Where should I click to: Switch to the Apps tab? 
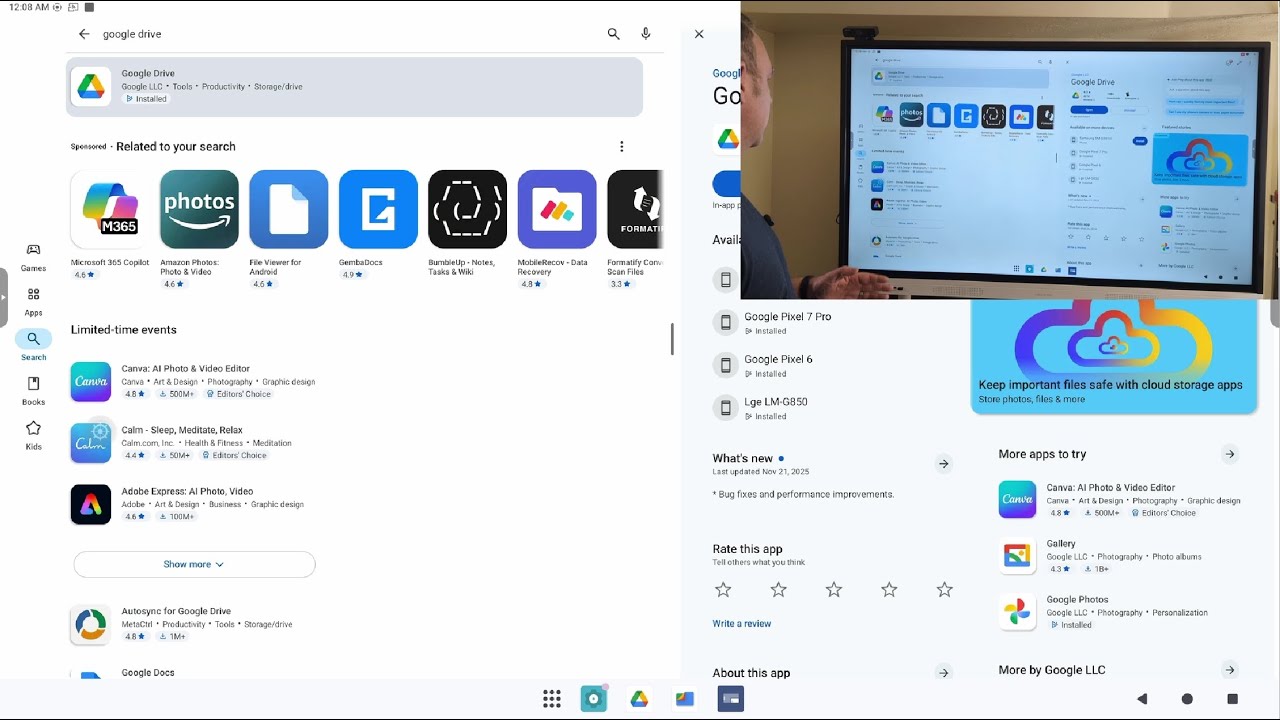click(x=34, y=301)
